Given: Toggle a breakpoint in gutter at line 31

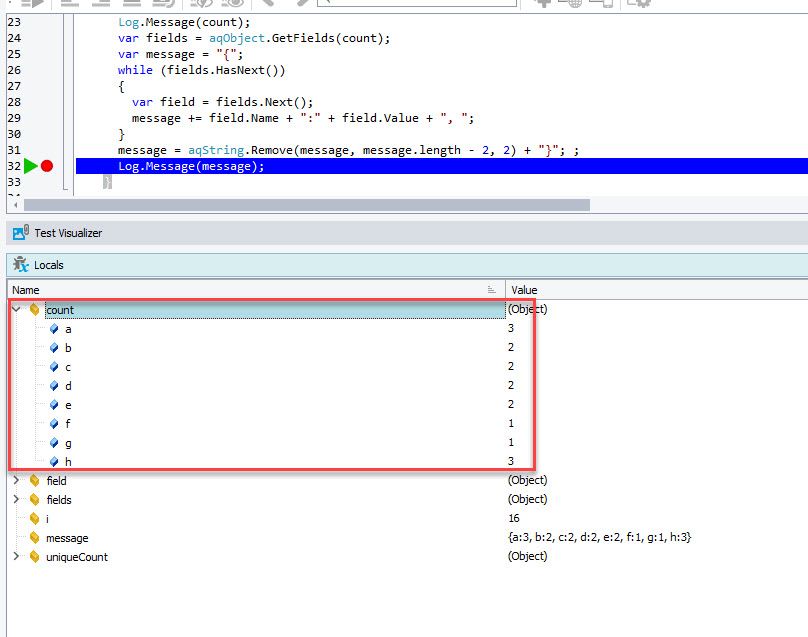Looking at the screenshot, I should point(46,150).
